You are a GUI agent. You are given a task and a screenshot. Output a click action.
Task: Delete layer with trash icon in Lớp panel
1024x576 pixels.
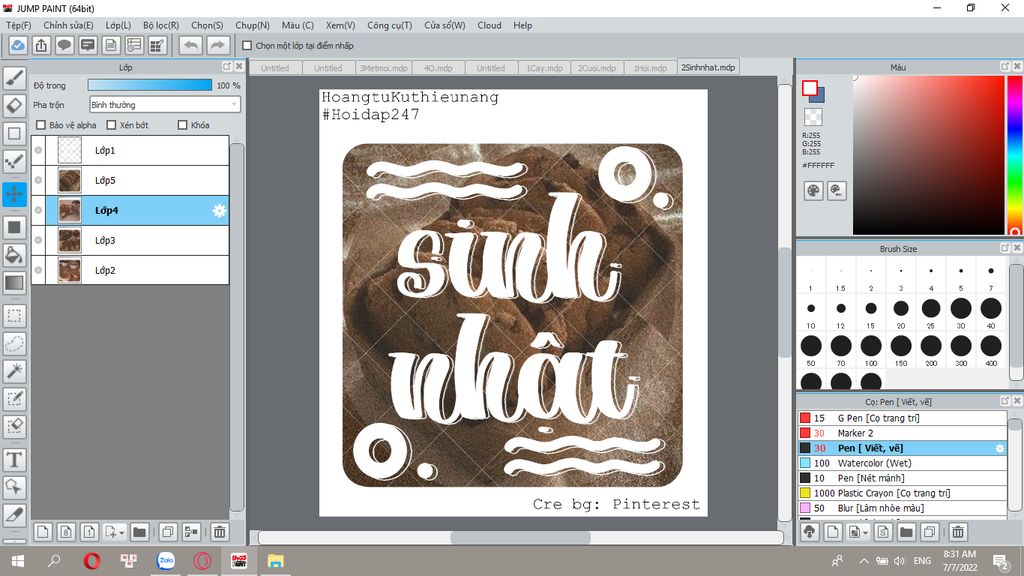point(219,532)
